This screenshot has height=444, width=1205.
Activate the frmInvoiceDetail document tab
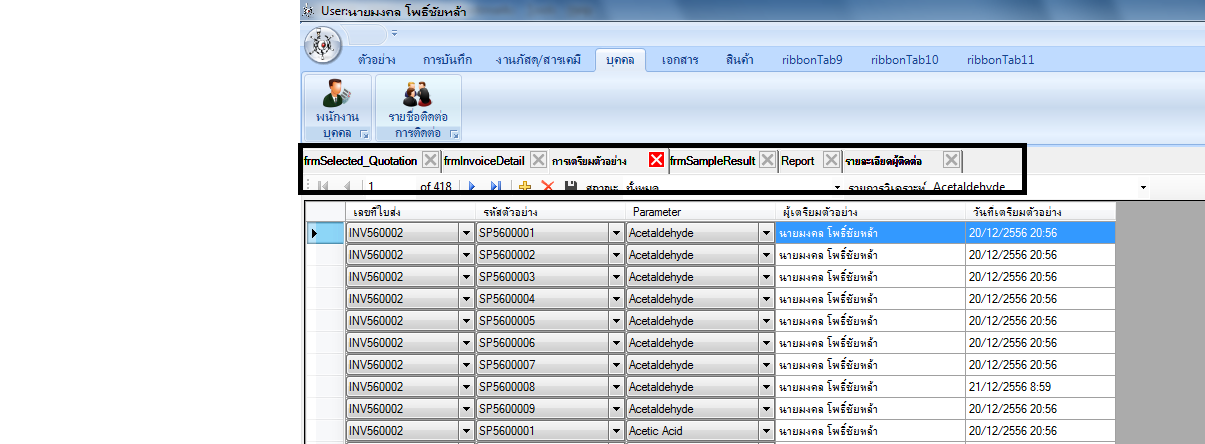[x=484, y=160]
